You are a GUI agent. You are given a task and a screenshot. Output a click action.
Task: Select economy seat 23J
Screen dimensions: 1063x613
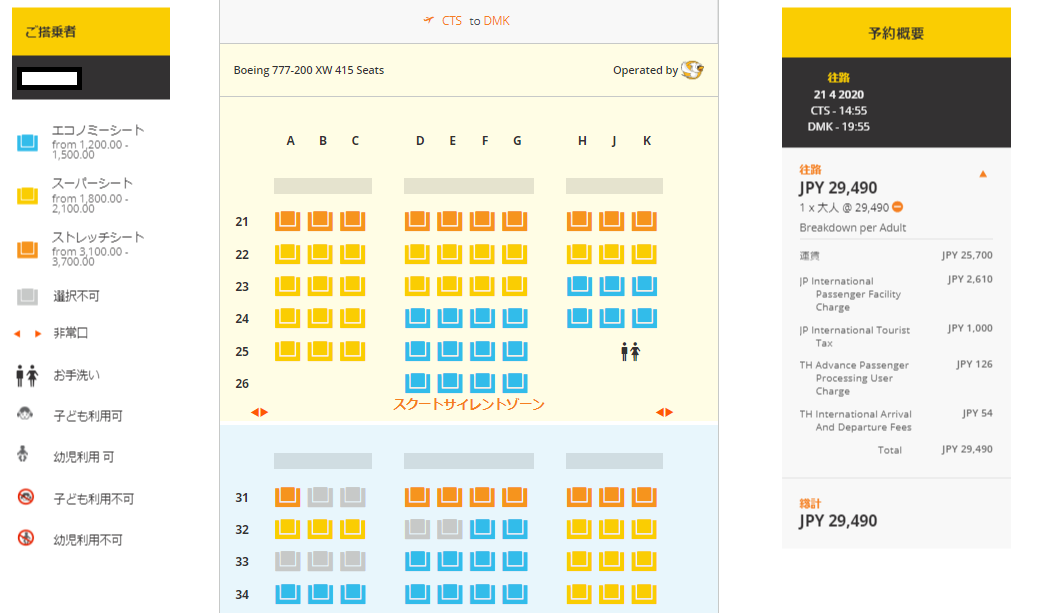tap(611, 285)
